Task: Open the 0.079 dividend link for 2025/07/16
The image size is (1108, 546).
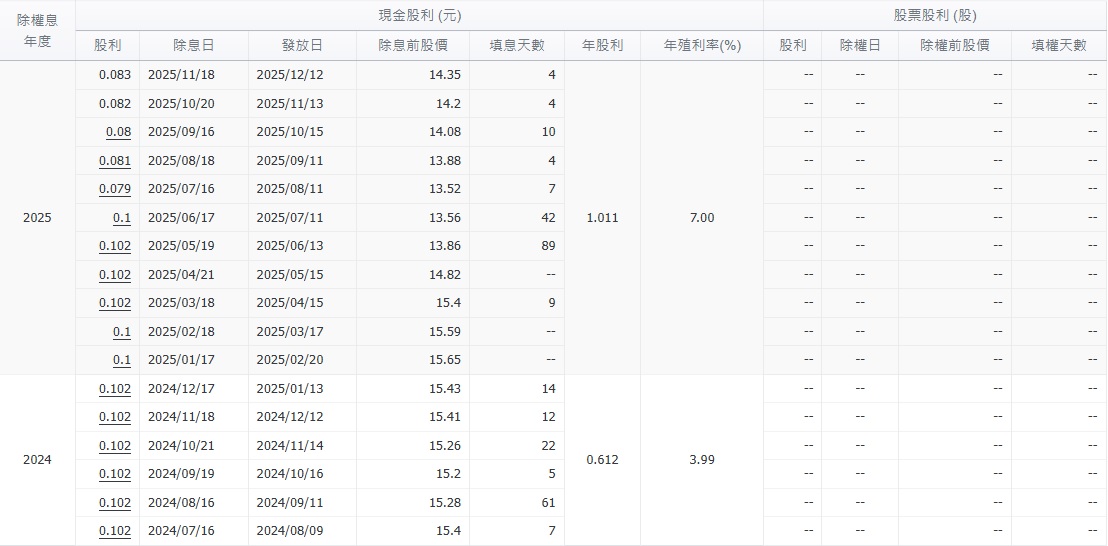Action: (x=115, y=189)
